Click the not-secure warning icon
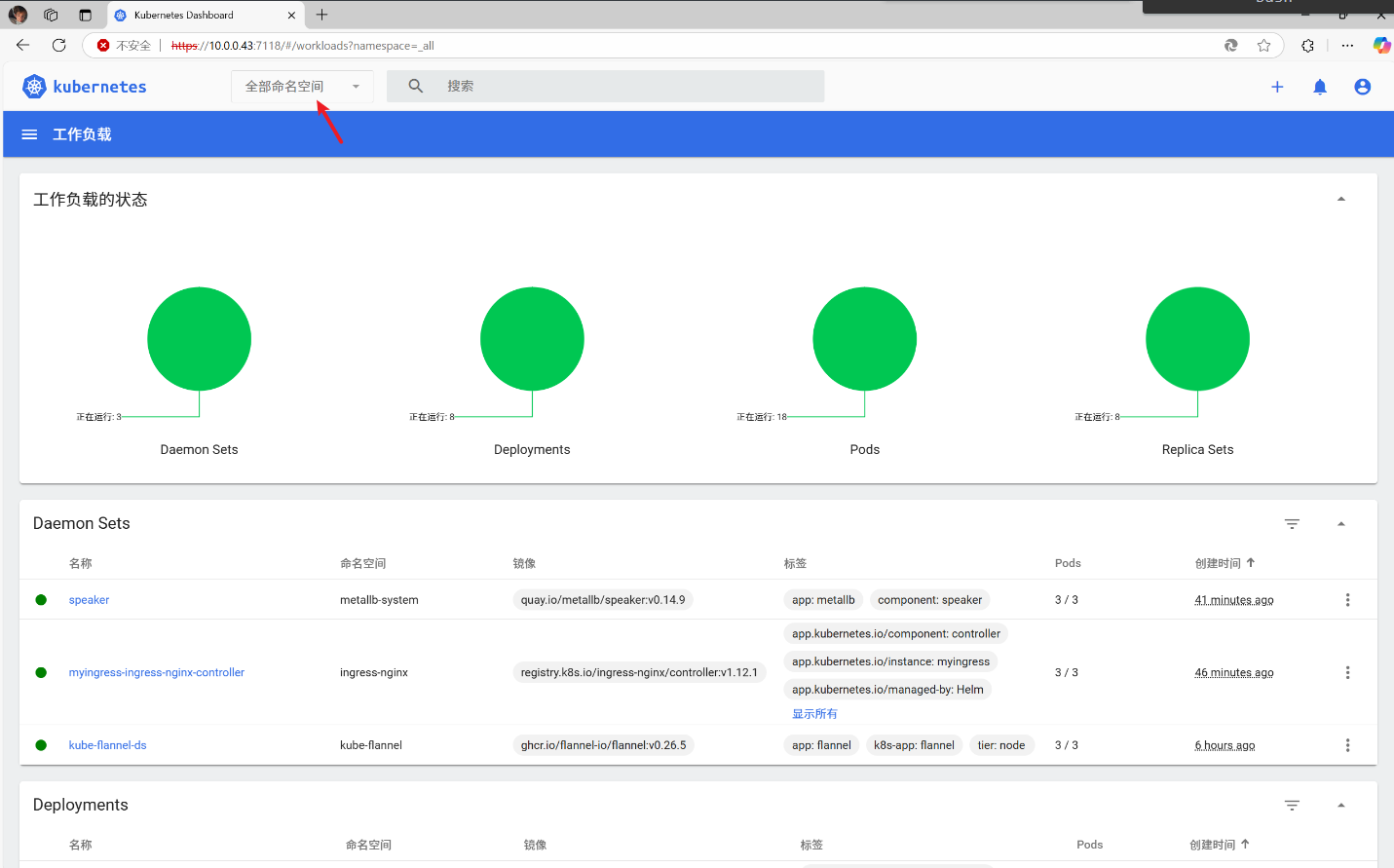Screen dimensions: 1394x868 point(103,46)
